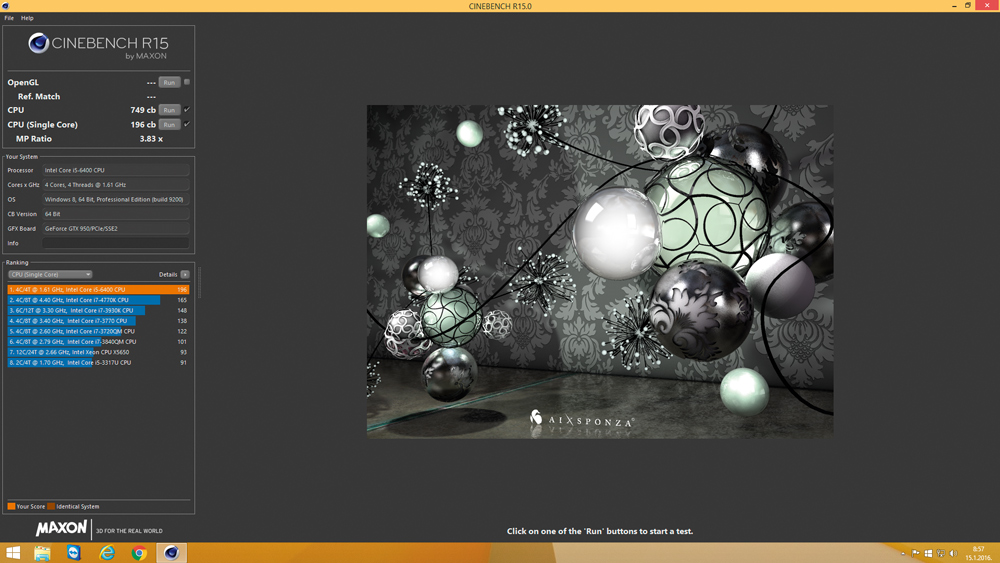Show hidden system tray icons
The width and height of the screenshot is (1000, 563).
coord(902,553)
